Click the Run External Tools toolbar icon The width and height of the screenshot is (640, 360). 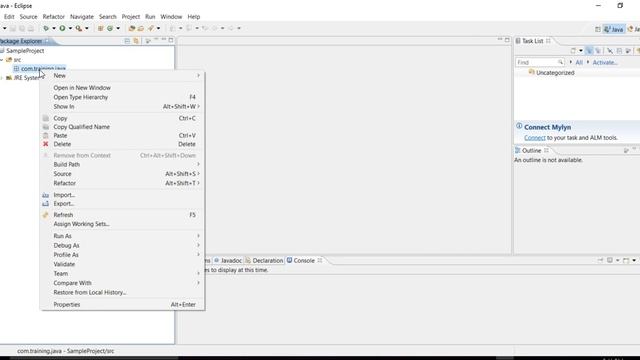(x=79, y=28)
